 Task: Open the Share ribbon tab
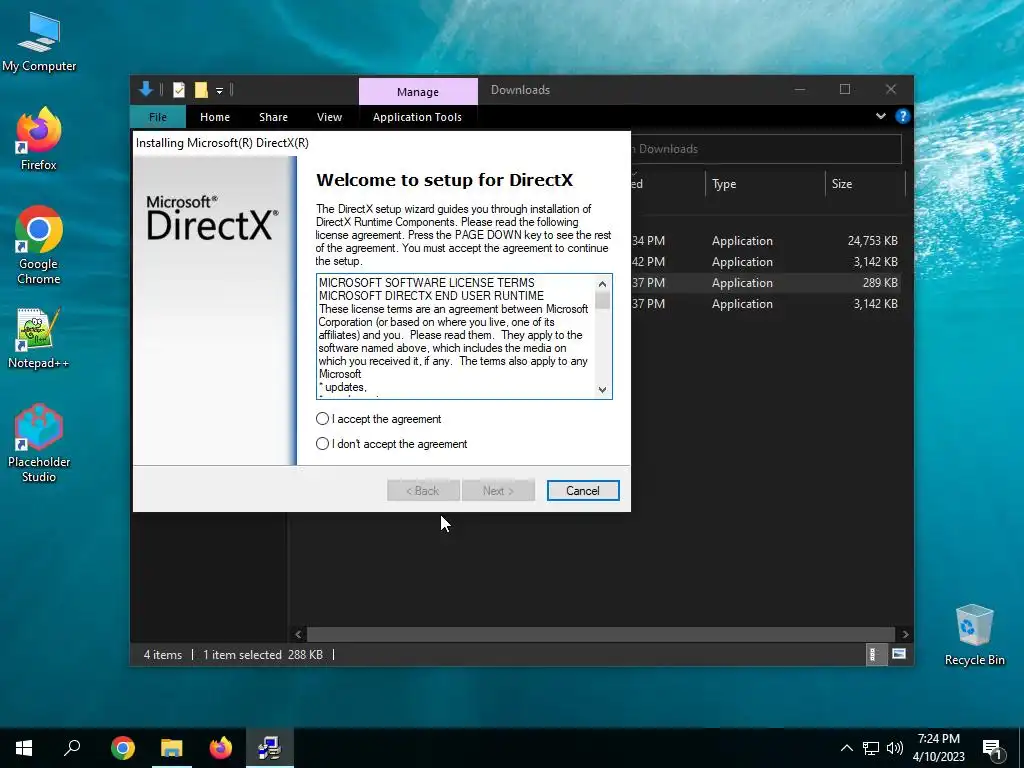tap(273, 117)
